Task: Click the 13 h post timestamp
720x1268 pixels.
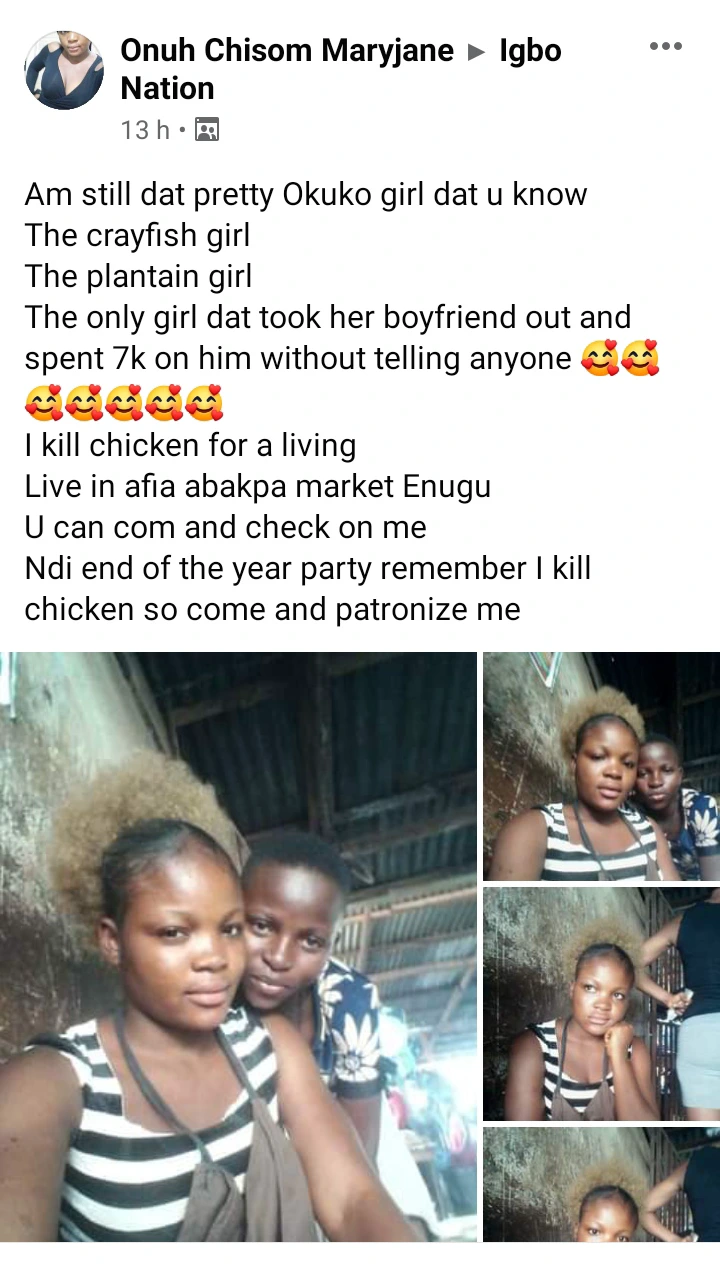Action: (145, 130)
